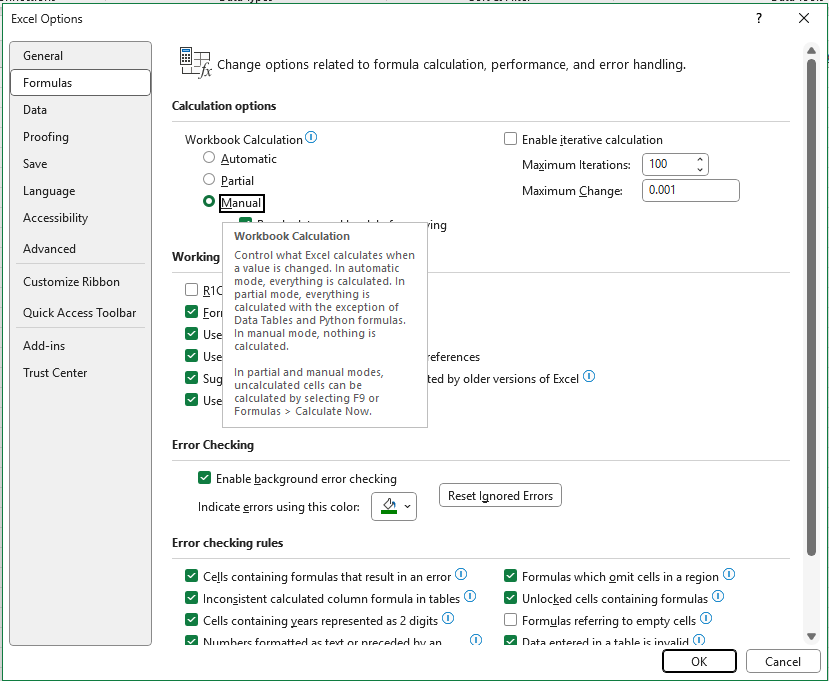Toggle 'Data entered in a table is invalid'
829x681 pixels.
pyautogui.click(x=510, y=640)
